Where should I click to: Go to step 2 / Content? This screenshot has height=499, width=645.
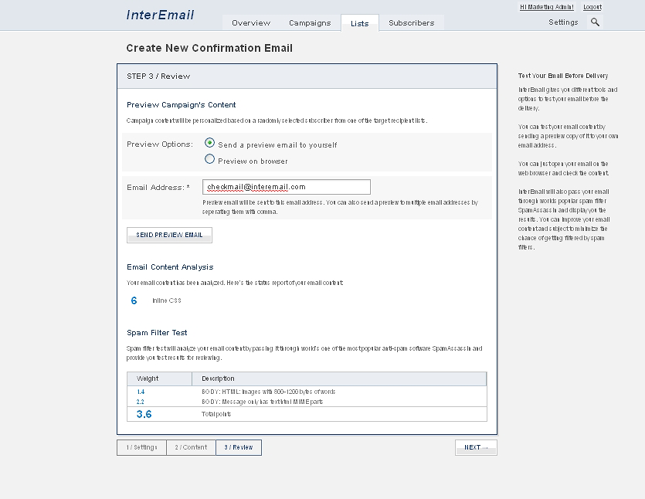pyautogui.click(x=190, y=447)
